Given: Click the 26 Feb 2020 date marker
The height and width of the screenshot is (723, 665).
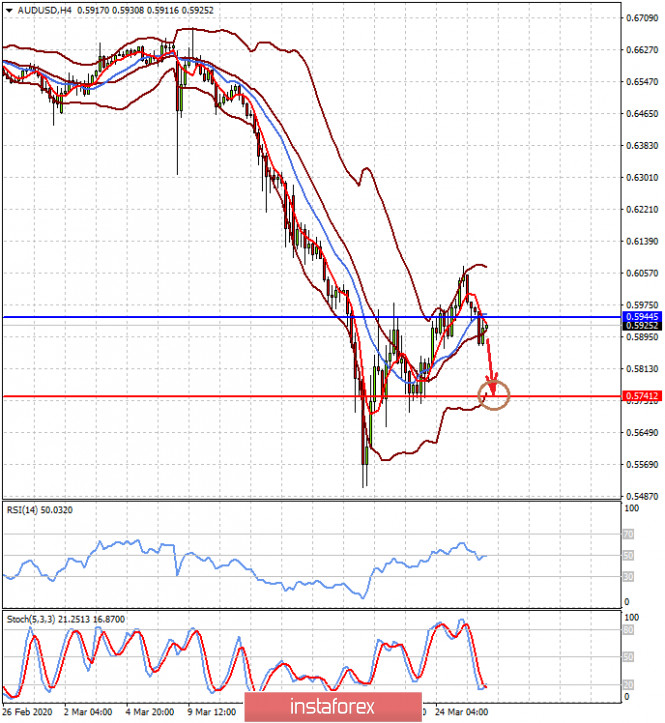Looking at the screenshot, I should click(27, 712).
